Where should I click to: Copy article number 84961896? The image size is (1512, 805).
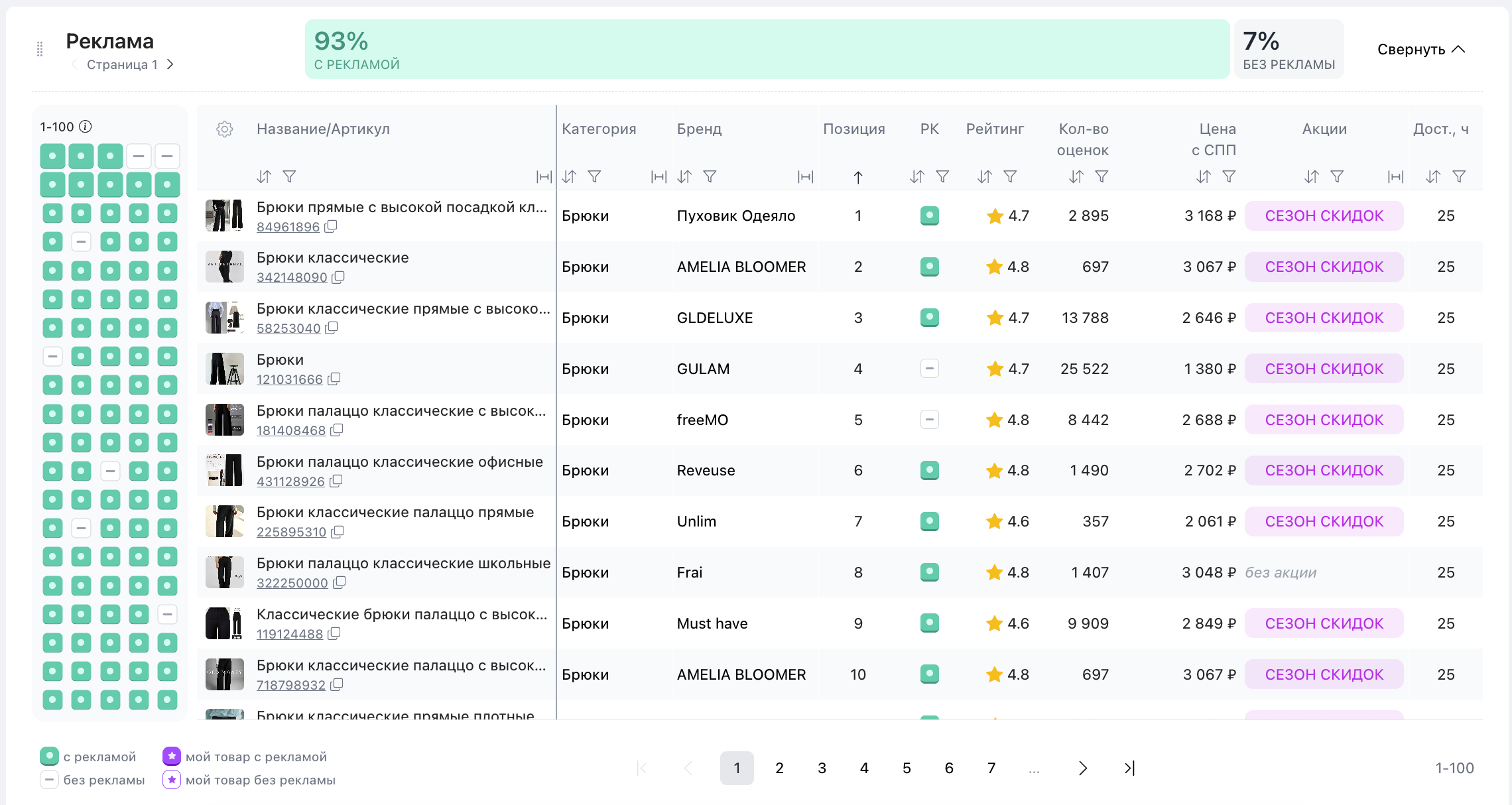point(331,226)
